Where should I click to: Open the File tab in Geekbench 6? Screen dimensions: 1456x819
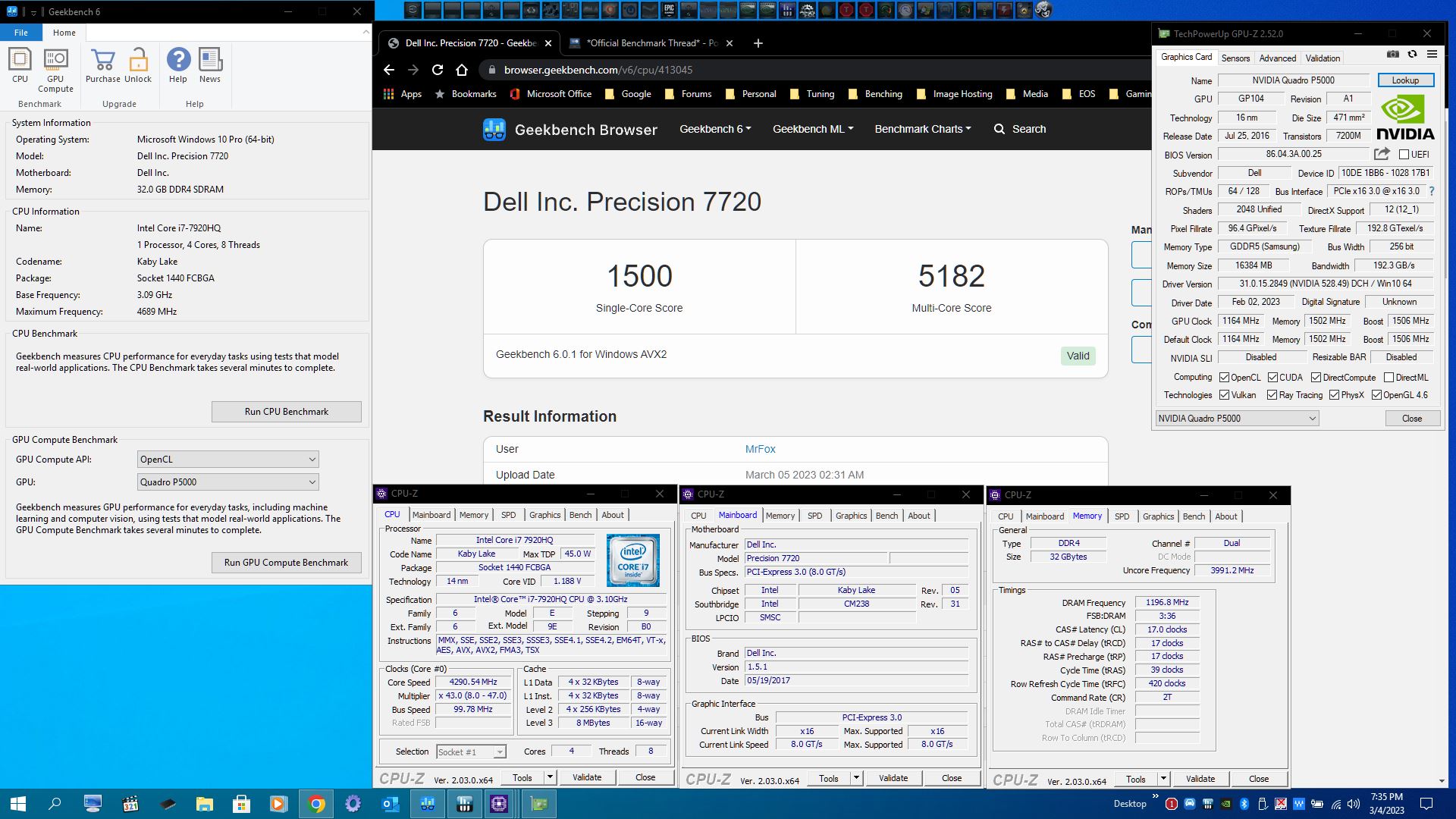click(21, 33)
